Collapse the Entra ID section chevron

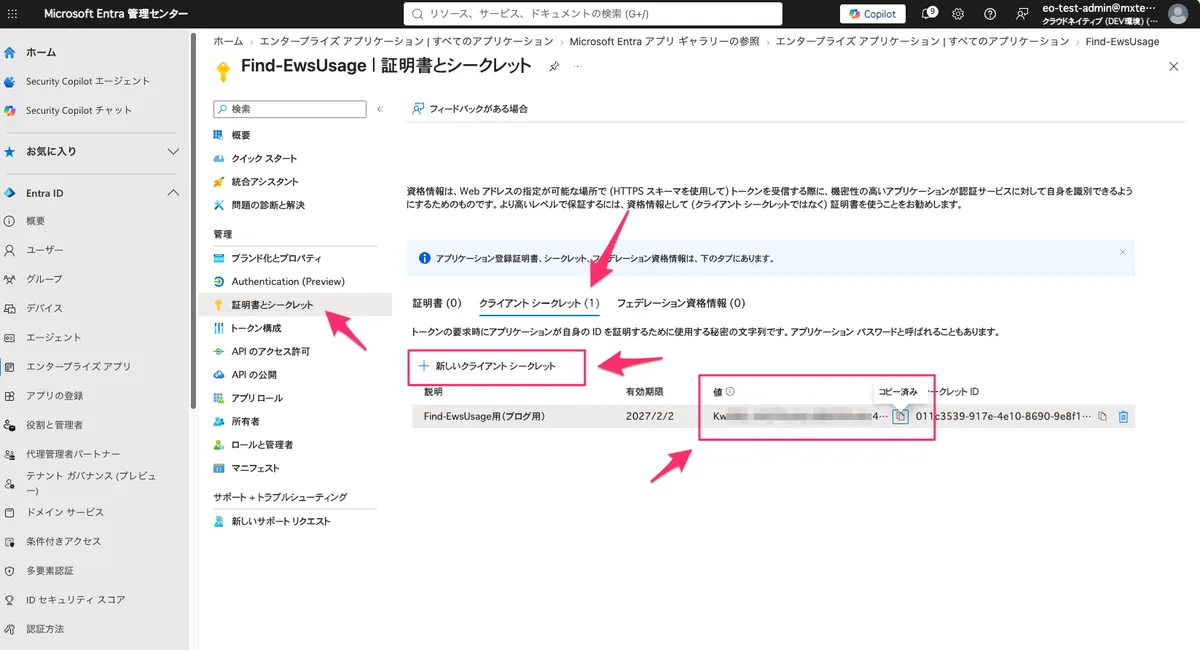click(x=173, y=193)
